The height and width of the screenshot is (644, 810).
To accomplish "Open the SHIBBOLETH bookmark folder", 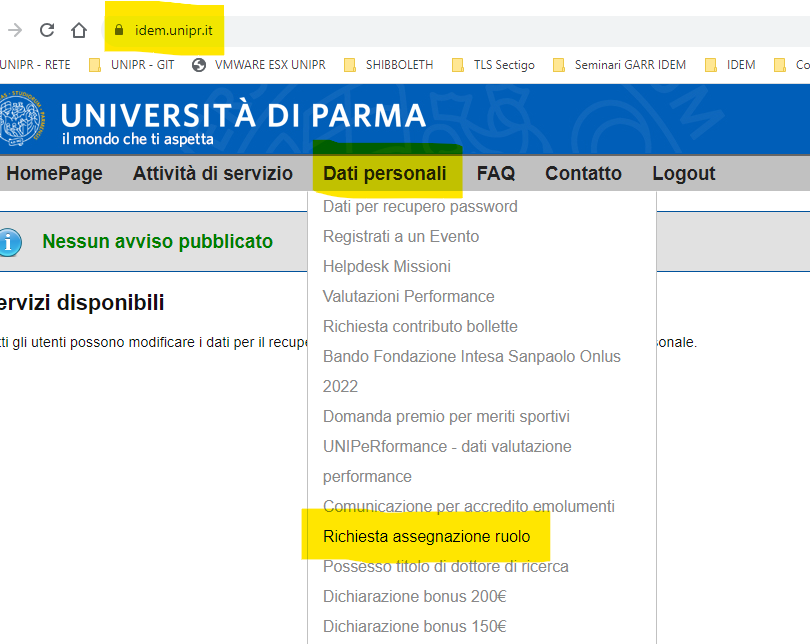I will [389, 65].
